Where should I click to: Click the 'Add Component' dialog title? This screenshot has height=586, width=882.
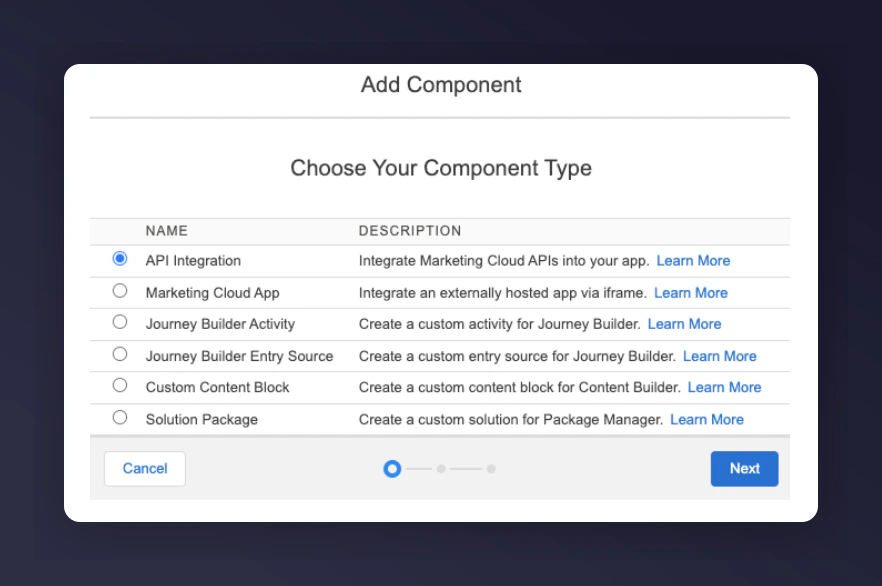[441, 85]
